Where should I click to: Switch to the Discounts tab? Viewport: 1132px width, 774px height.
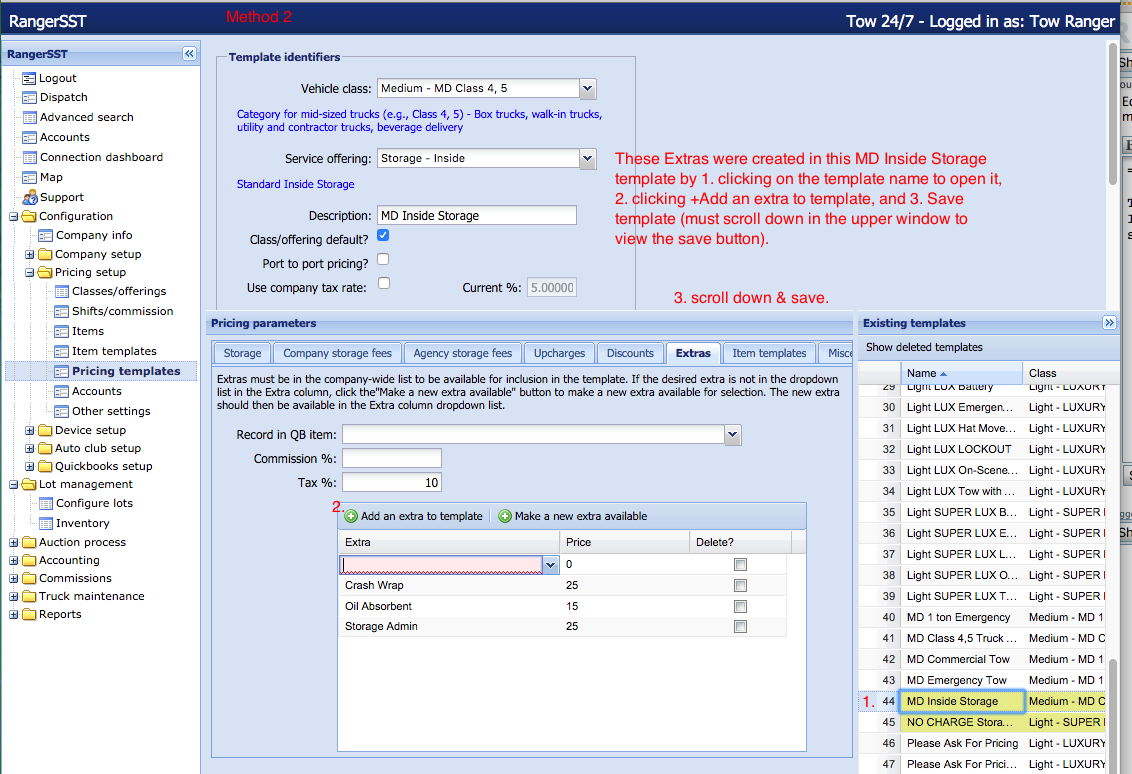(x=630, y=353)
